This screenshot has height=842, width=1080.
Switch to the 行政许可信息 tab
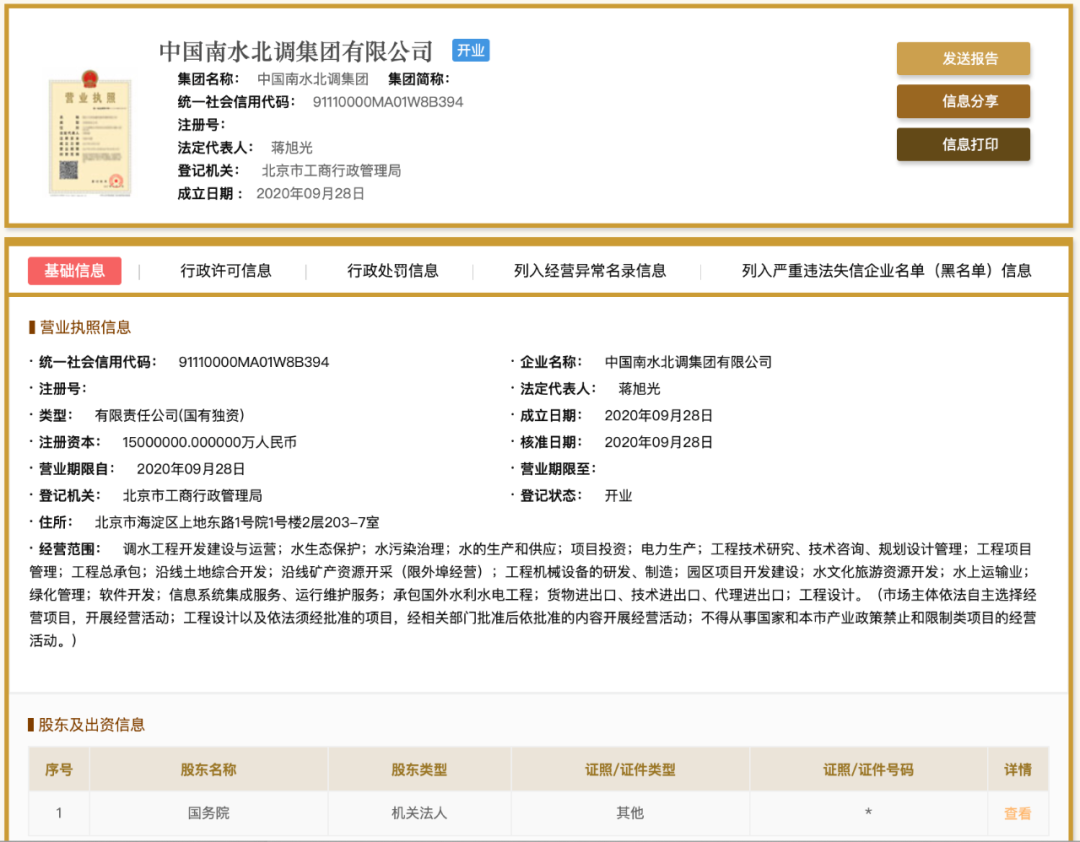tap(226, 271)
